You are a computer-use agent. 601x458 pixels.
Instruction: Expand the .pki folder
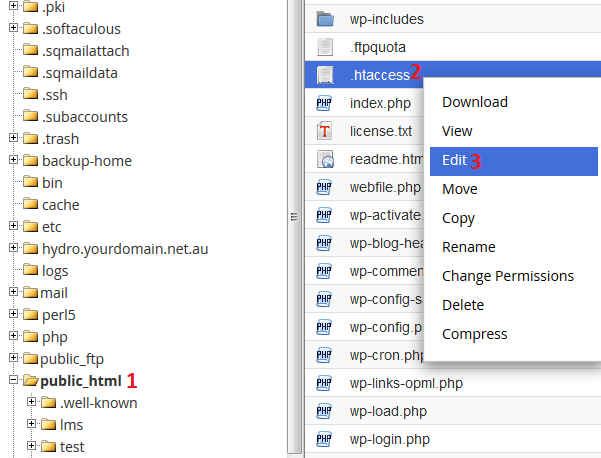coord(13,5)
